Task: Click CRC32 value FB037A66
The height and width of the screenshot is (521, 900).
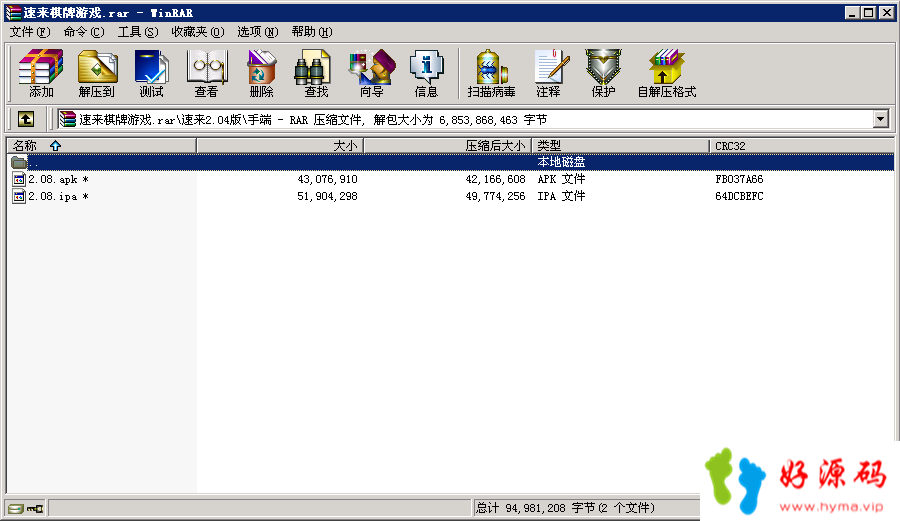Action: pyautogui.click(x=739, y=180)
